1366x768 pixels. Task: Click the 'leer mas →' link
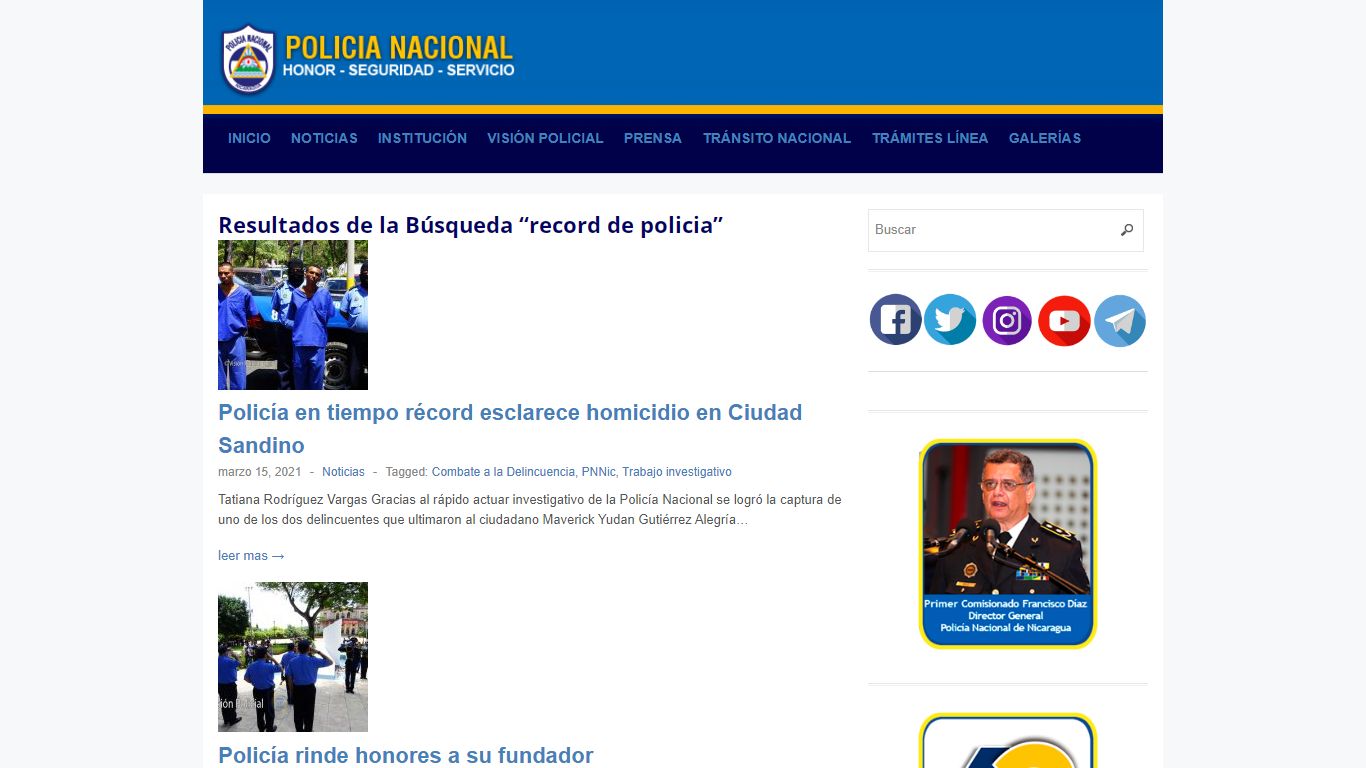pos(251,556)
